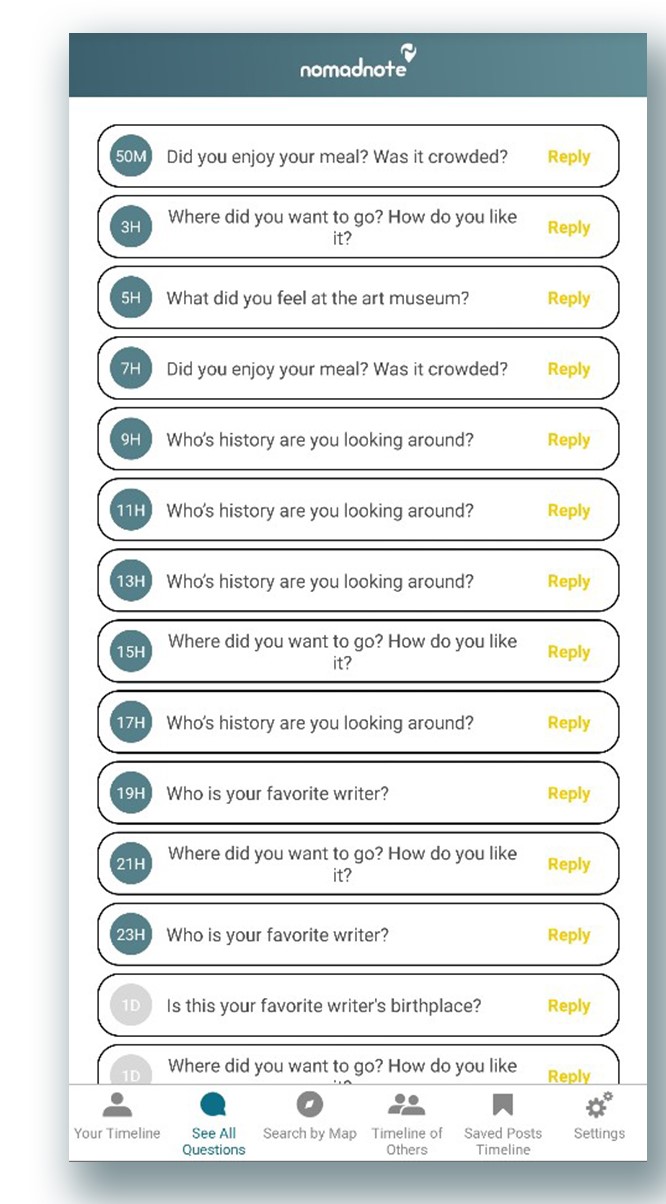Click the 5H timestamp badge
The image size is (666, 1204).
tap(129, 298)
